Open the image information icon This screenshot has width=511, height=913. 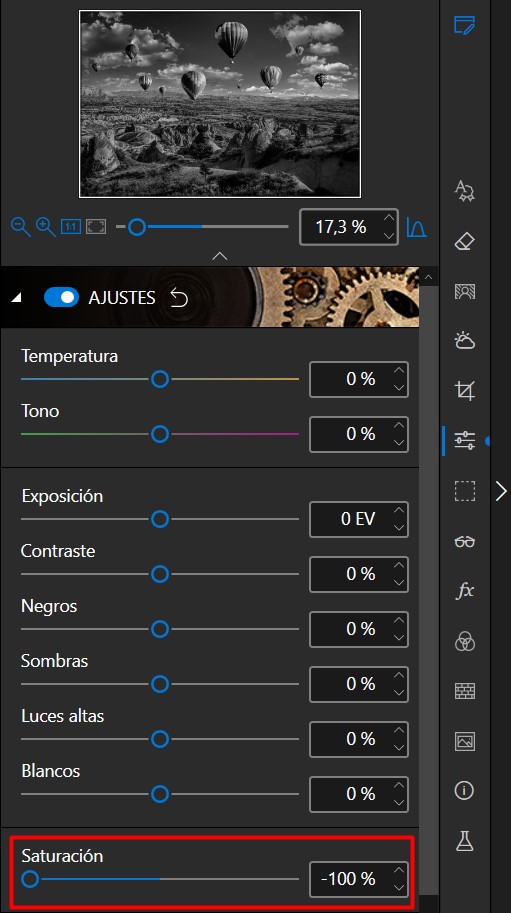pyautogui.click(x=464, y=791)
